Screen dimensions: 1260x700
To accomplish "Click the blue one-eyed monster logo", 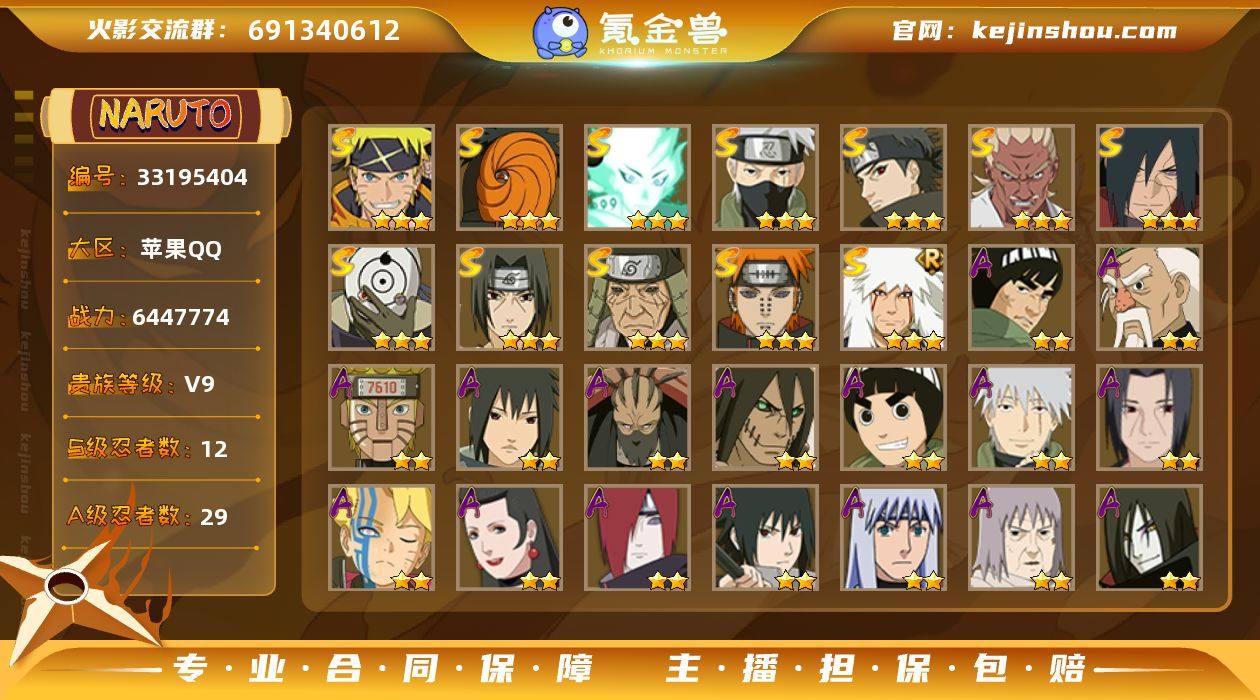I will [559, 32].
